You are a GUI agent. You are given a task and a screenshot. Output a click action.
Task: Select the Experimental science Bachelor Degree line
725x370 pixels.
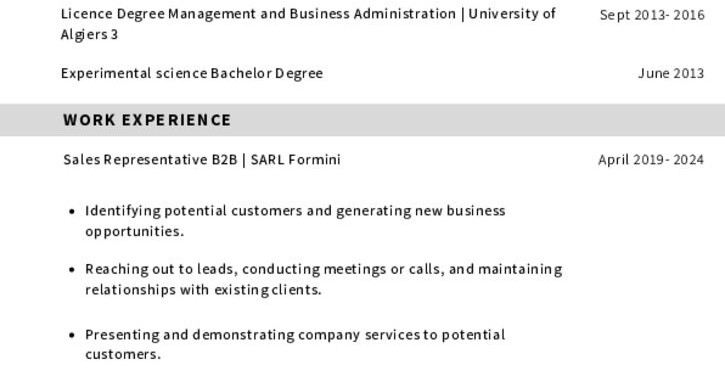click(x=192, y=74)
